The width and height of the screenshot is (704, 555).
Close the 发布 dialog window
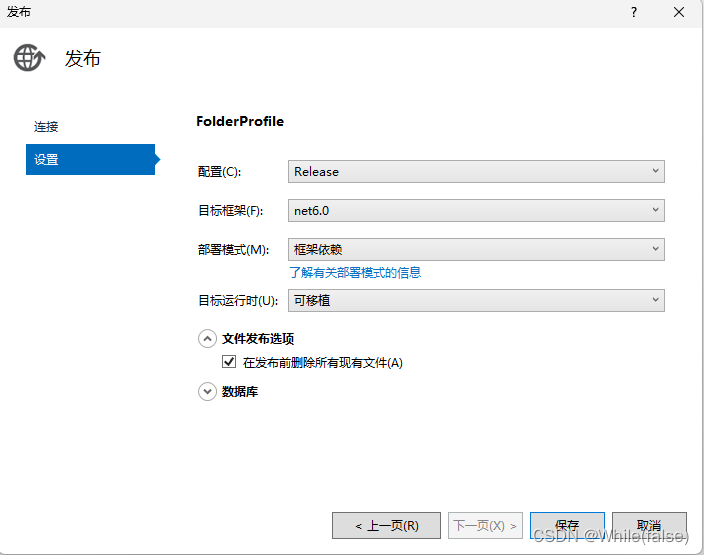tap(679, 12)
